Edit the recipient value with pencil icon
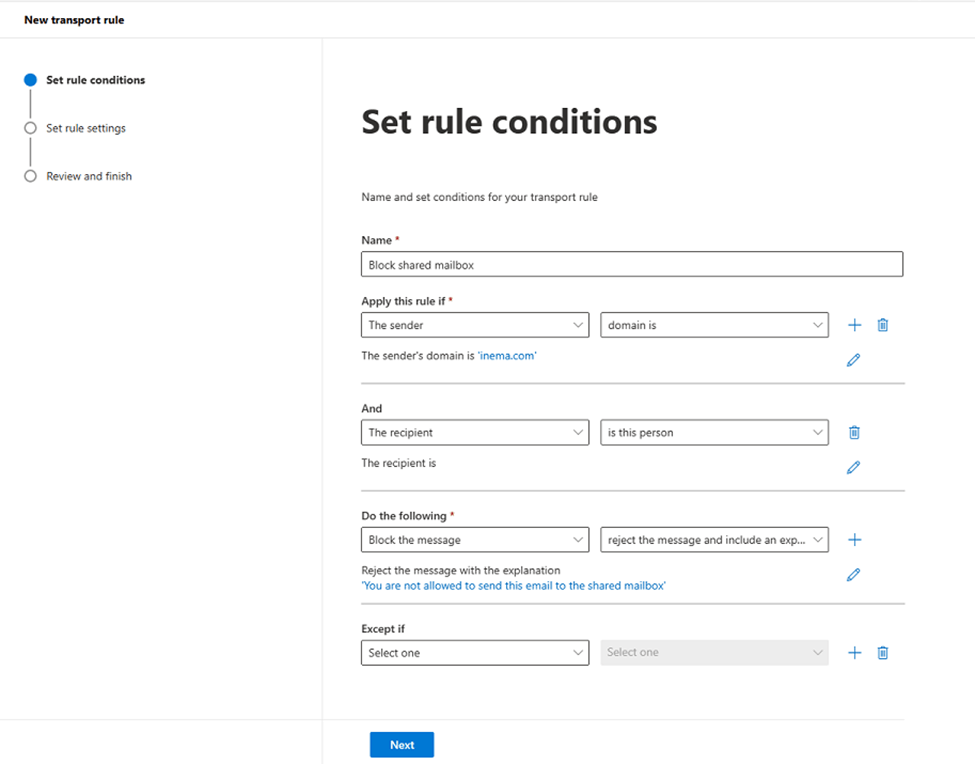 [x=853, y=467]
